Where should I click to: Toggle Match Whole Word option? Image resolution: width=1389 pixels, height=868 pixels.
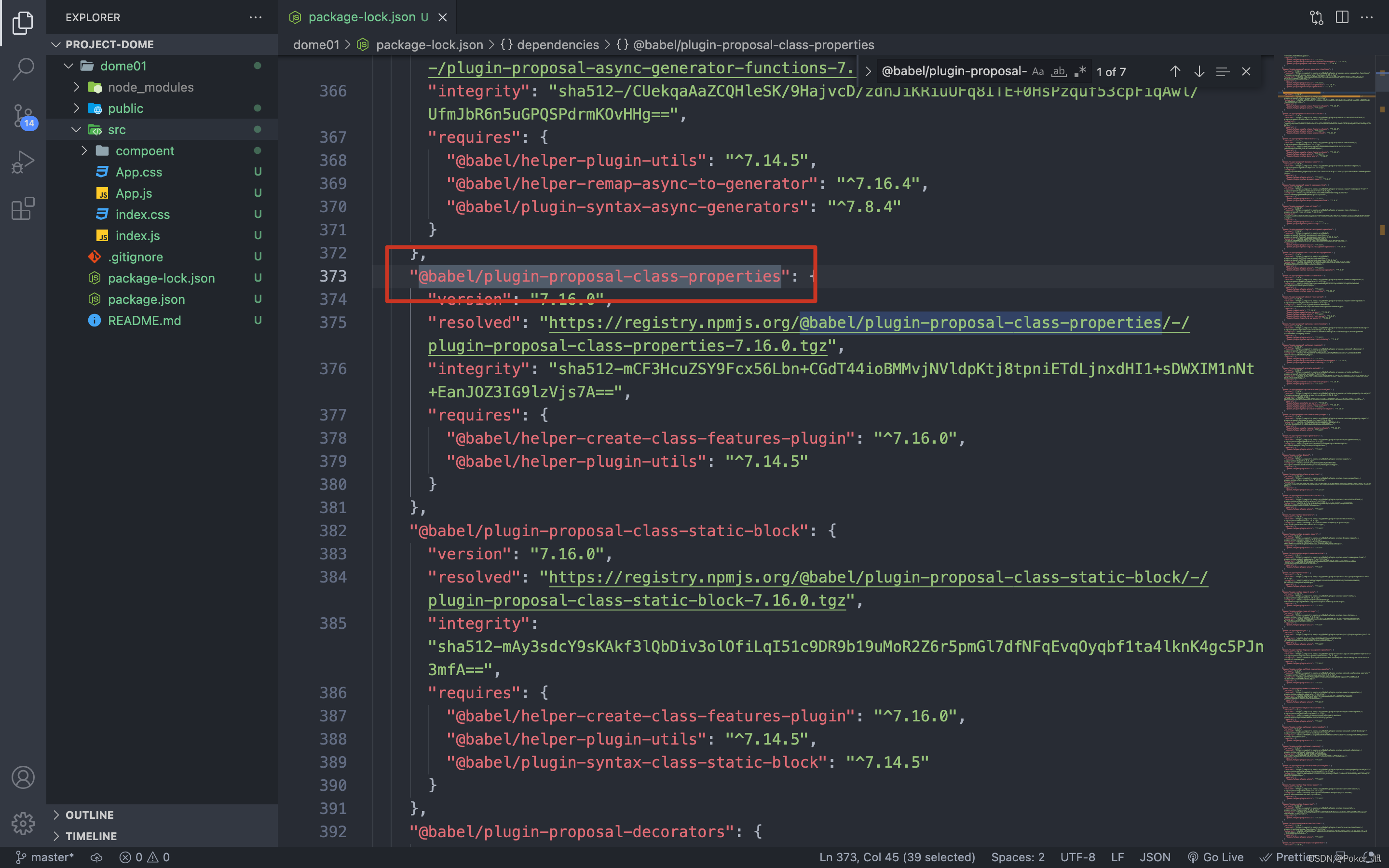[x=1059, y=72]
